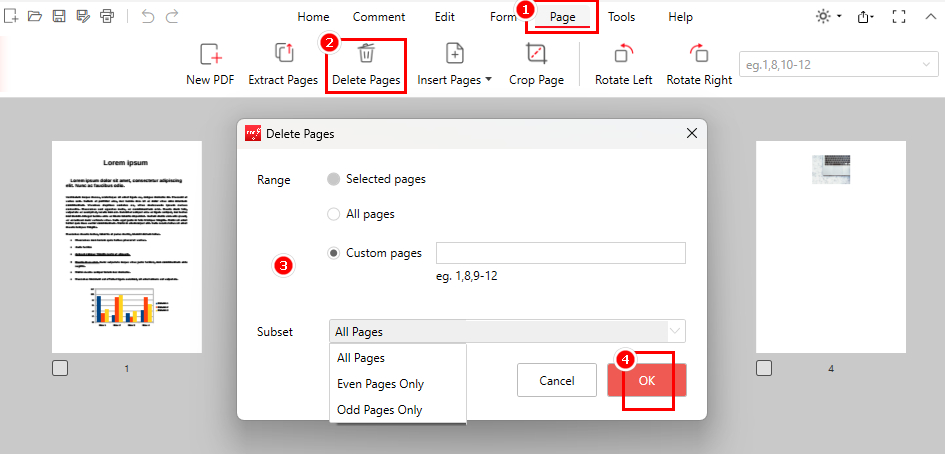Image resolution: width=945 pixels, height=454 pixels.
Task: Click Rotate Left tool
Action: [623, 65]
